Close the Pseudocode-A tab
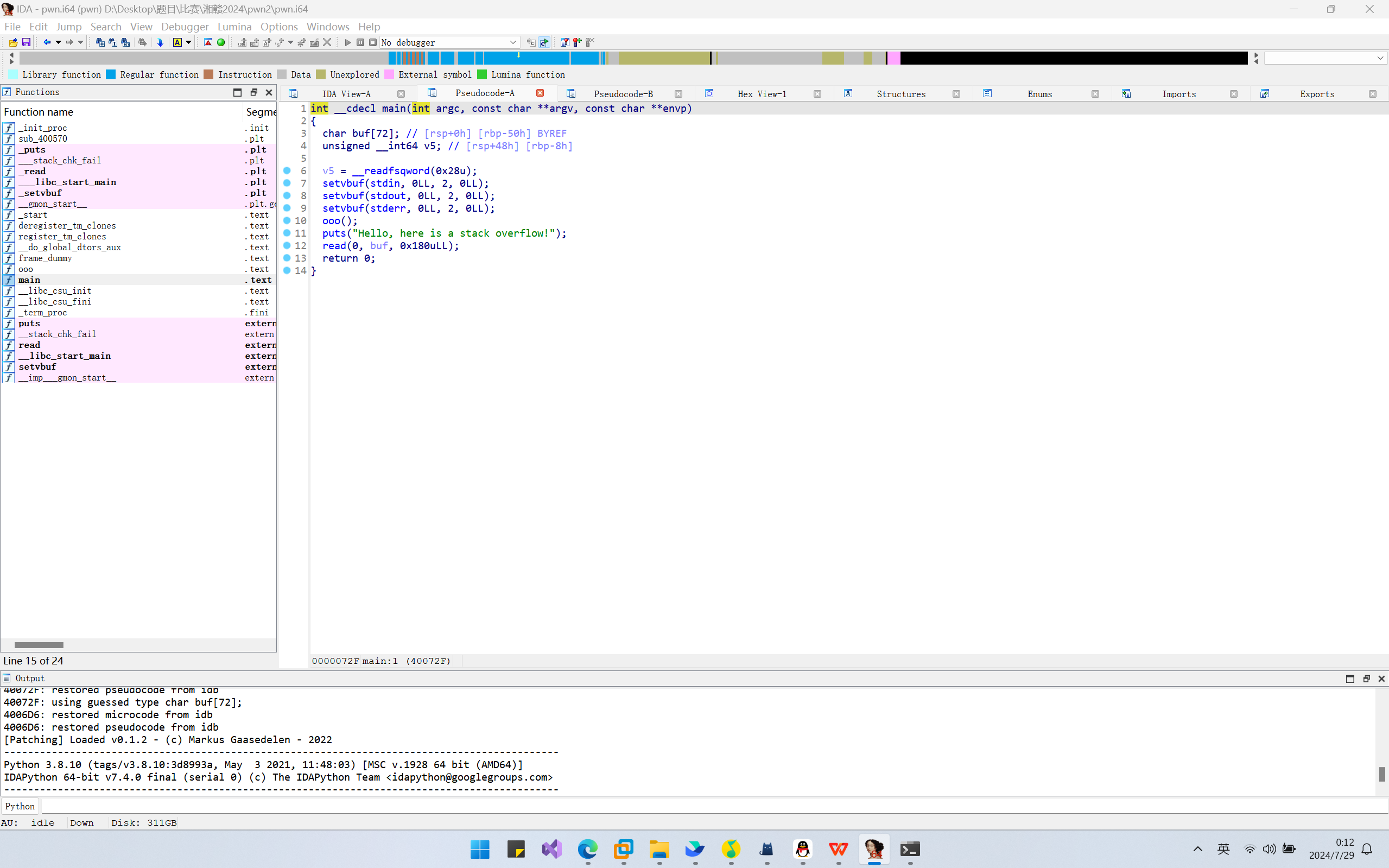 coord(540,93)
